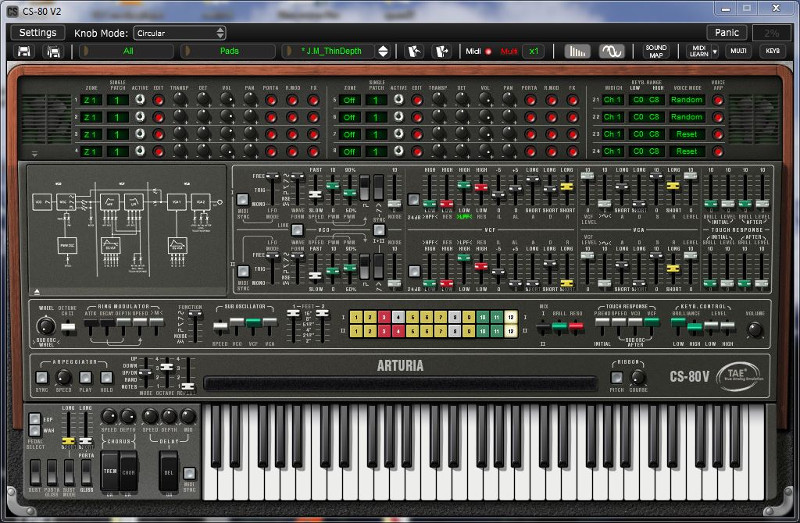Image resolution: width=800 pixels, height=523 pixels.
Task: Click the CPU usage 2% display
Action: coord(771,33)
